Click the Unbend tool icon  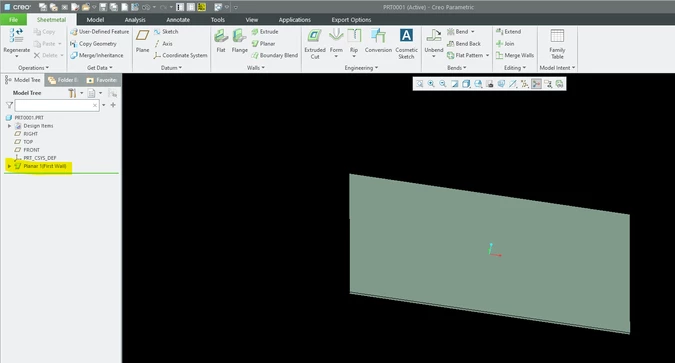click(433, 35)
